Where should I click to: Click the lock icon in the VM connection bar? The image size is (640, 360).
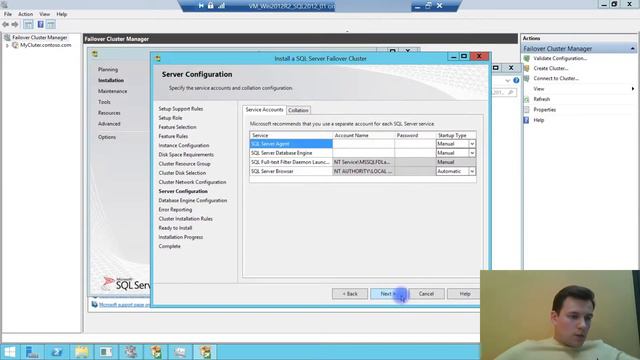tap(211, 6)
